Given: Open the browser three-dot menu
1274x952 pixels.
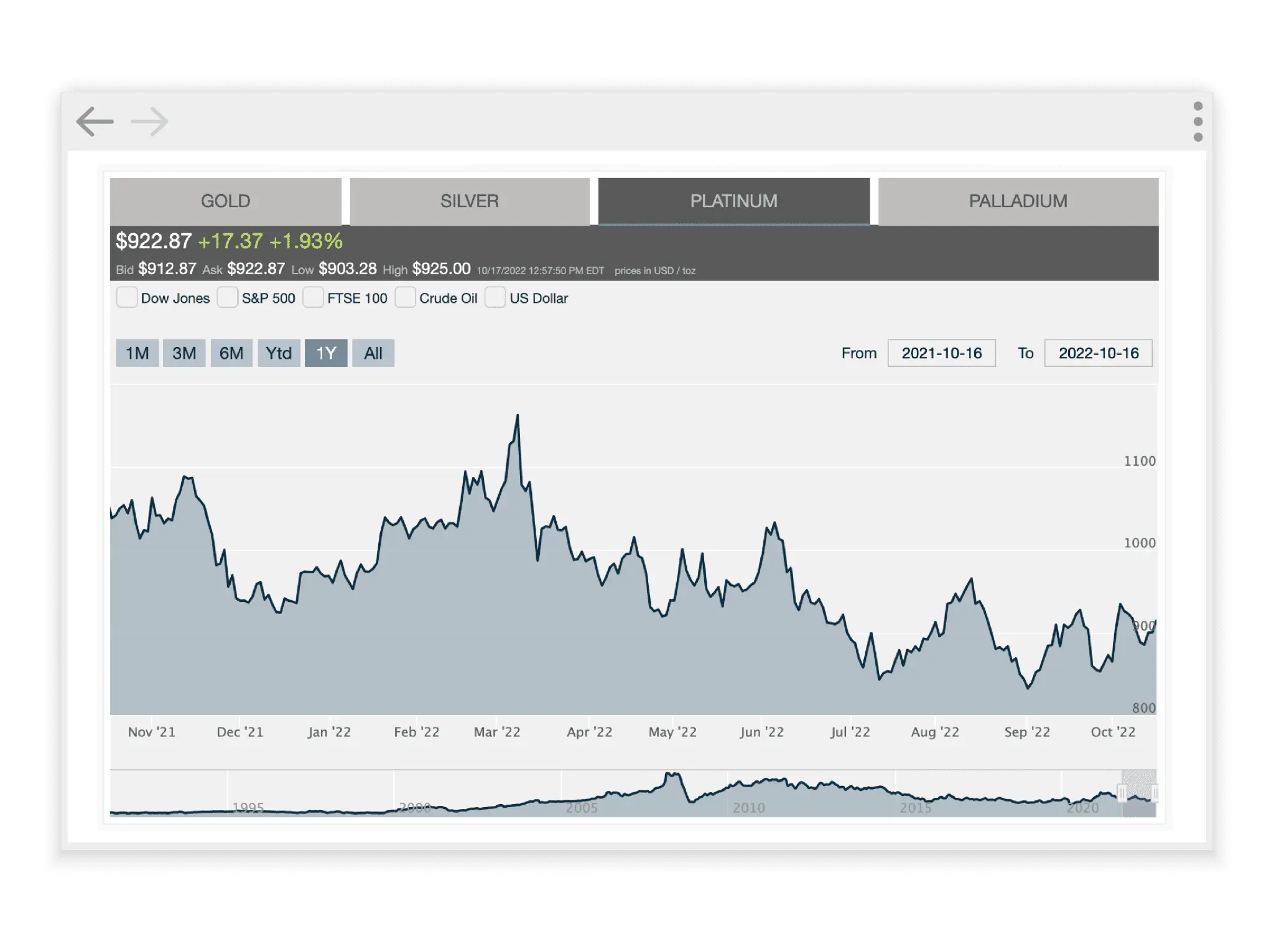Looking at the screenshot, I should click(1197, 122).
